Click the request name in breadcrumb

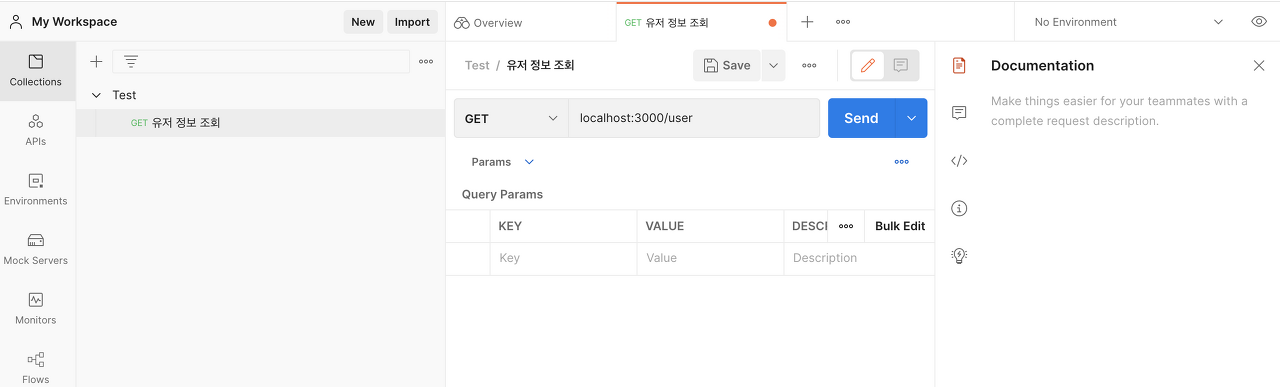click(x=541, y=65)
